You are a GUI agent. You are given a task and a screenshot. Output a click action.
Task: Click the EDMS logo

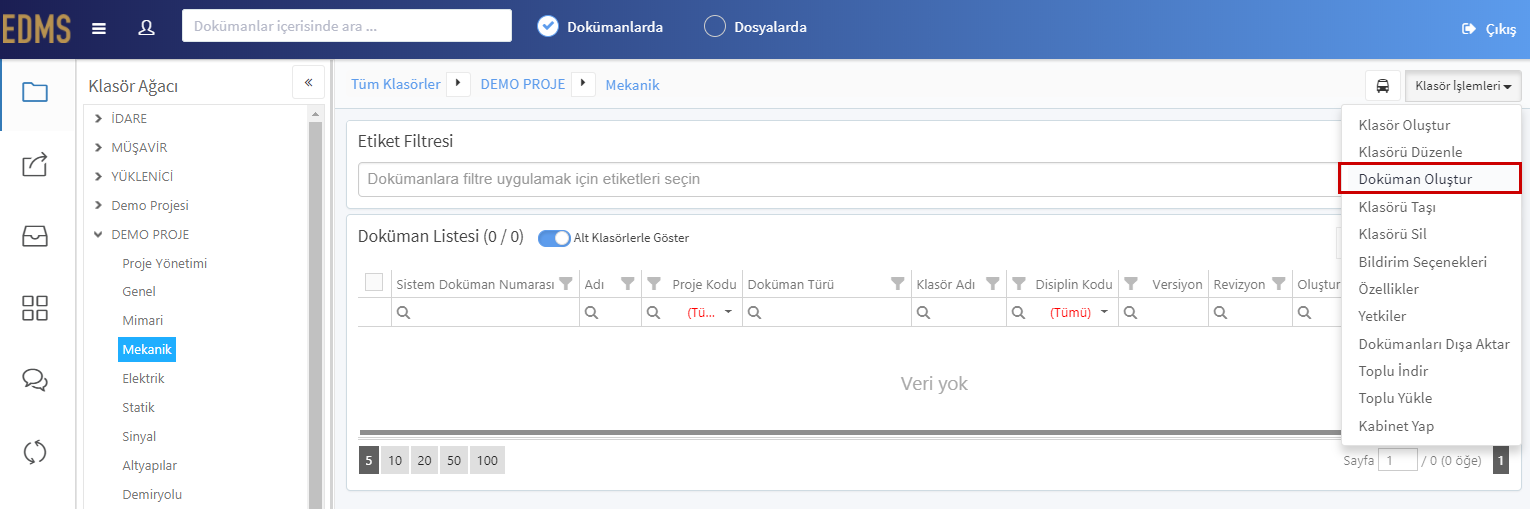click(36, 28)
